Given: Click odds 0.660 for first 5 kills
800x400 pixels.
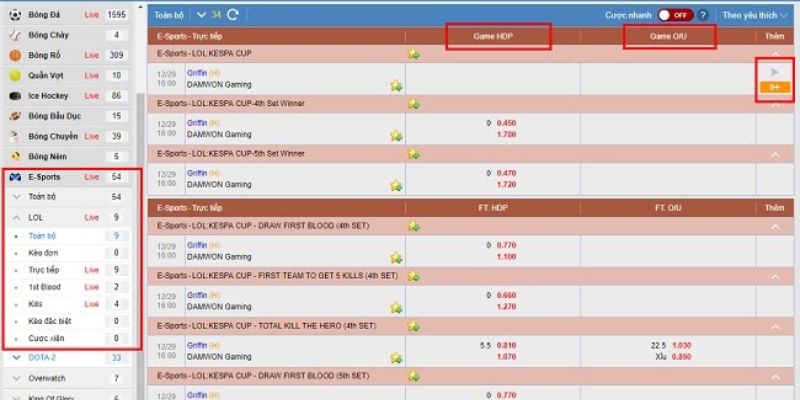Looking at the screenshot, I should click(x=506, y=295).
